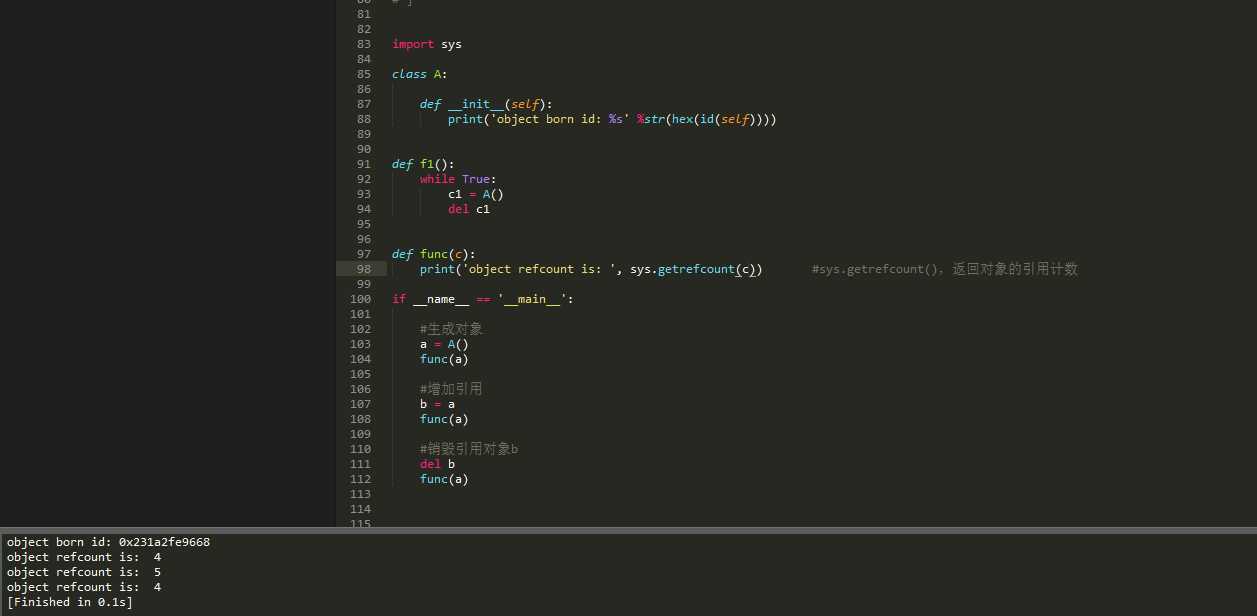This screenshot has height=616, width=1257.
Task: Click the 'import sys' code line
Action: pyautogui.click(x=427, y=44)
